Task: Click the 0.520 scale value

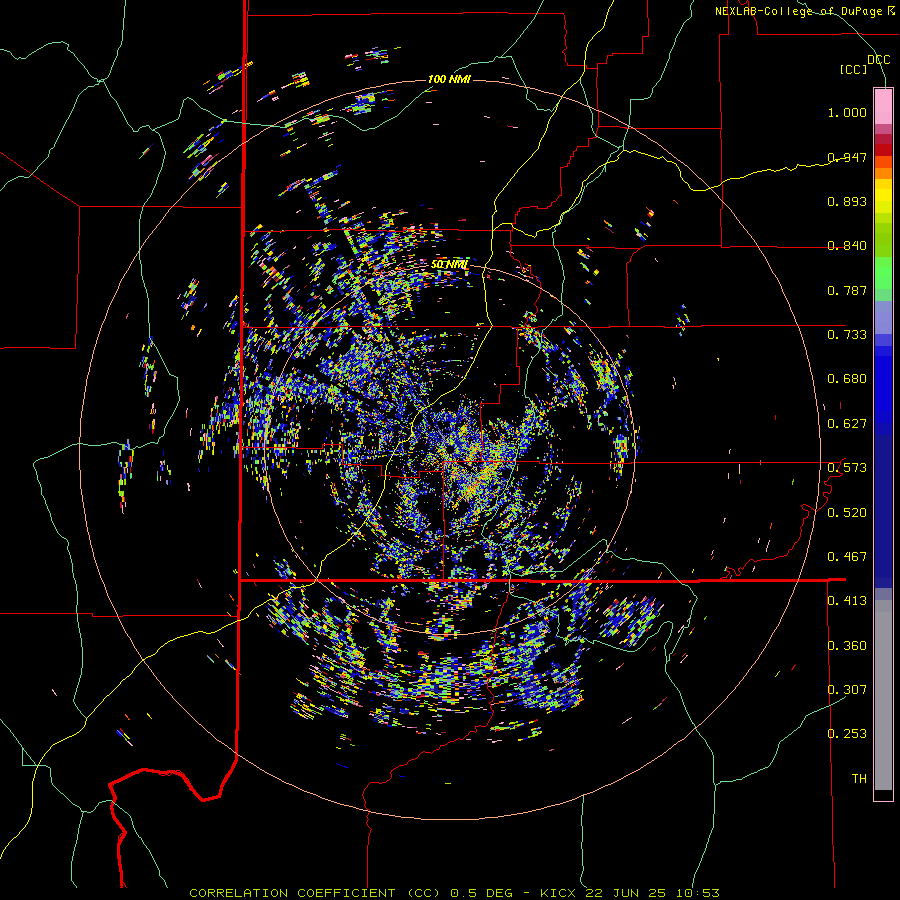Action: [847, 513]
